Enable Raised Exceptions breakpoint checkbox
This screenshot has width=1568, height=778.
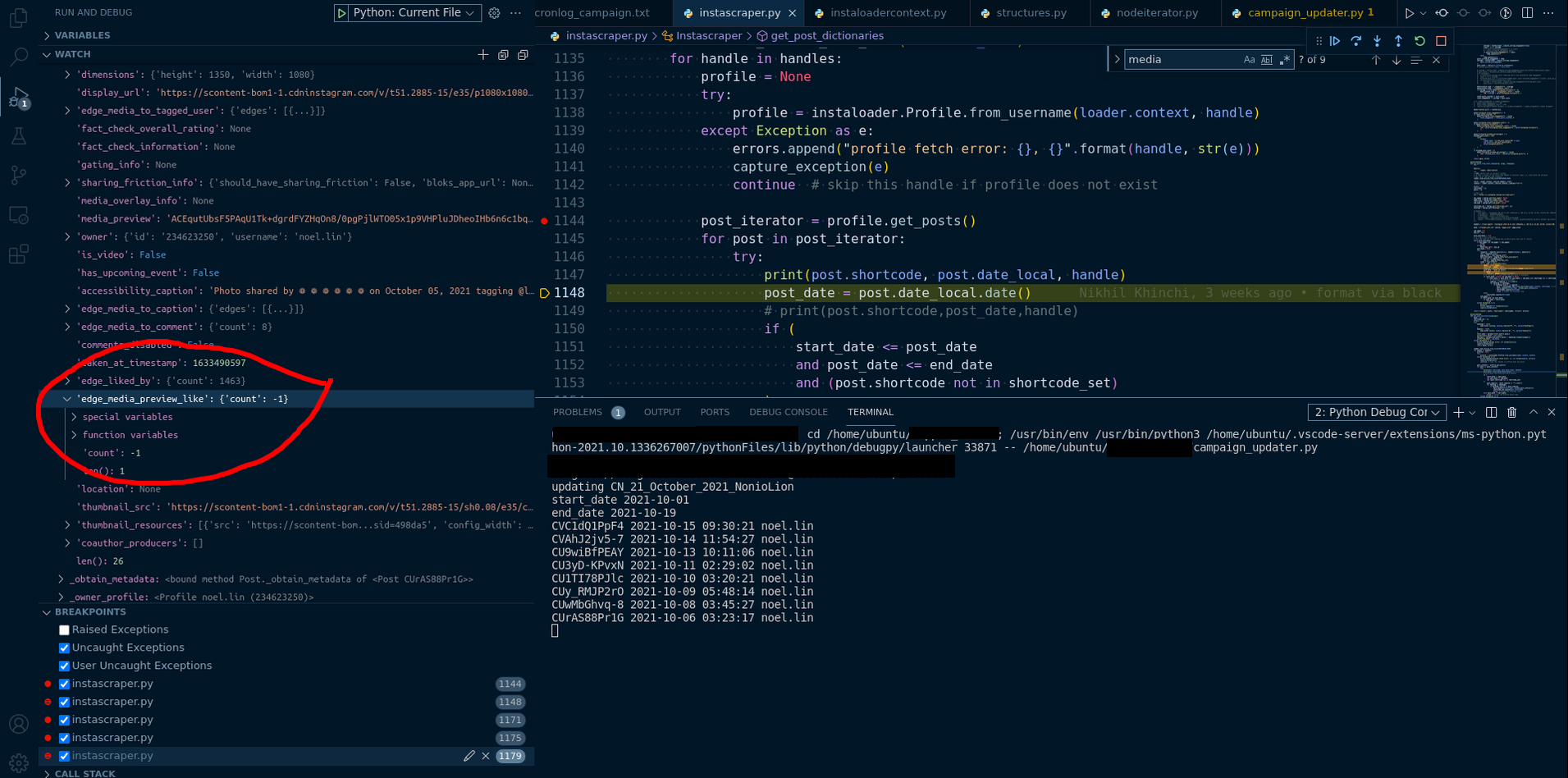[64, 630]
